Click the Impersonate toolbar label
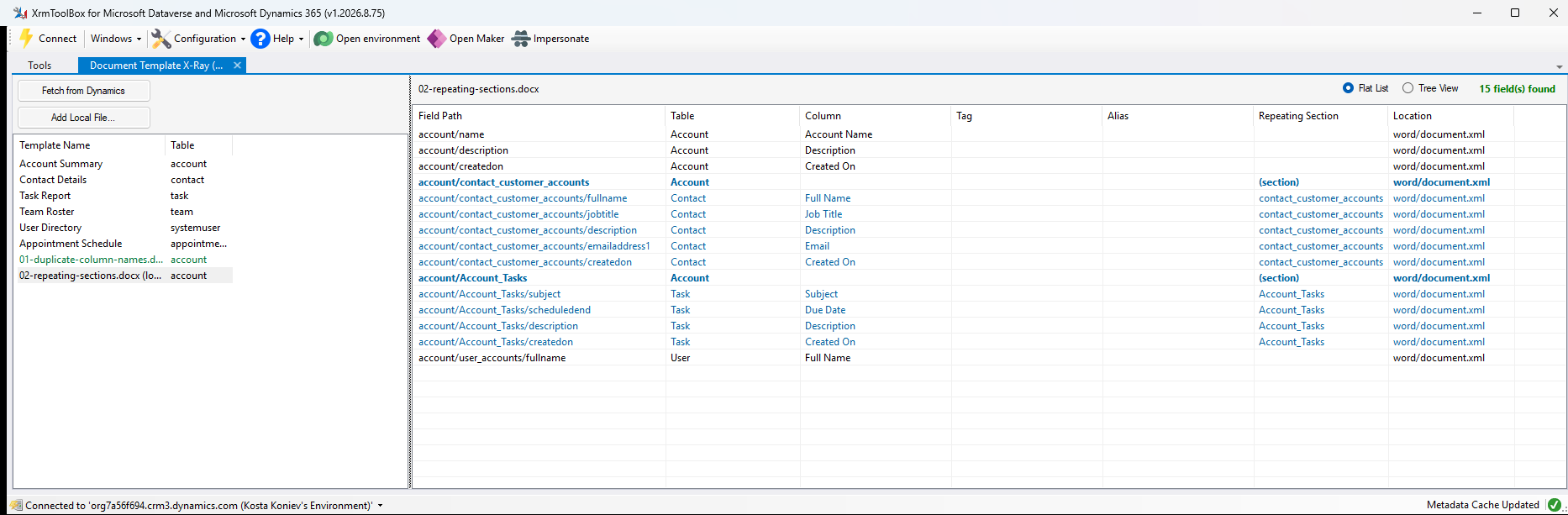The width and height of the screenshot is (1568, 515). 561,39
